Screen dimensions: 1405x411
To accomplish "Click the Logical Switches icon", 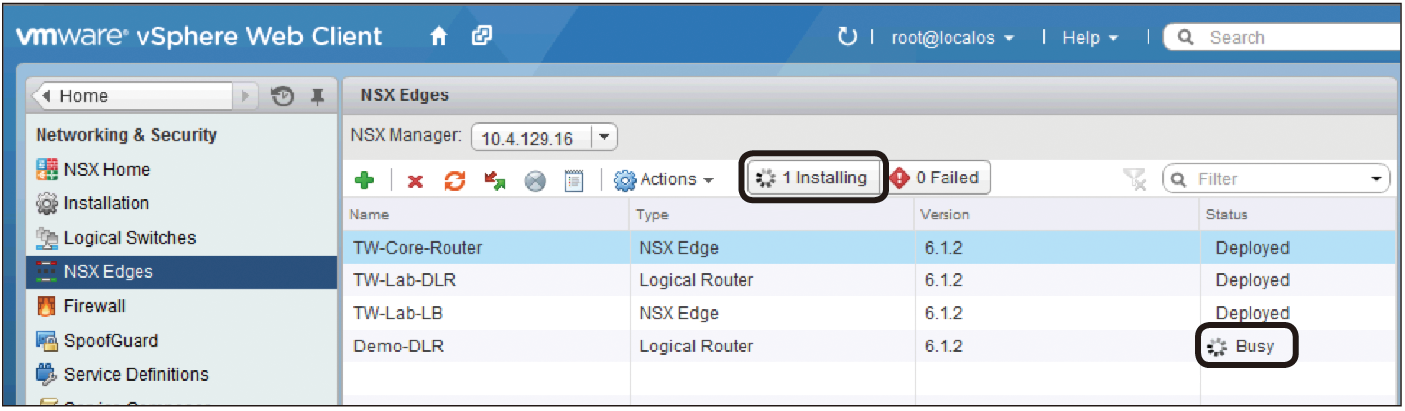I will coord(47,238).
